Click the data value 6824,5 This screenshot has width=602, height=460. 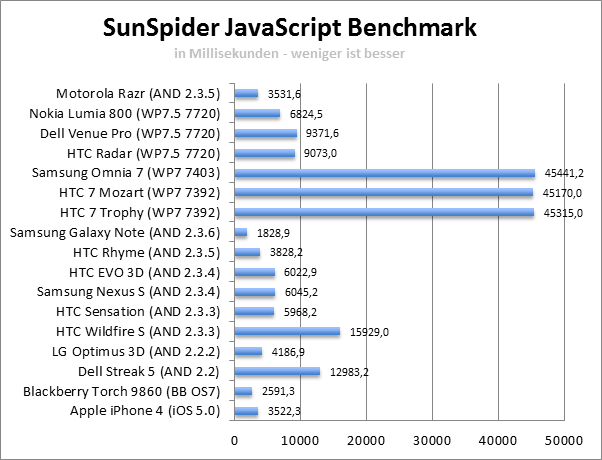pos(306,114)
